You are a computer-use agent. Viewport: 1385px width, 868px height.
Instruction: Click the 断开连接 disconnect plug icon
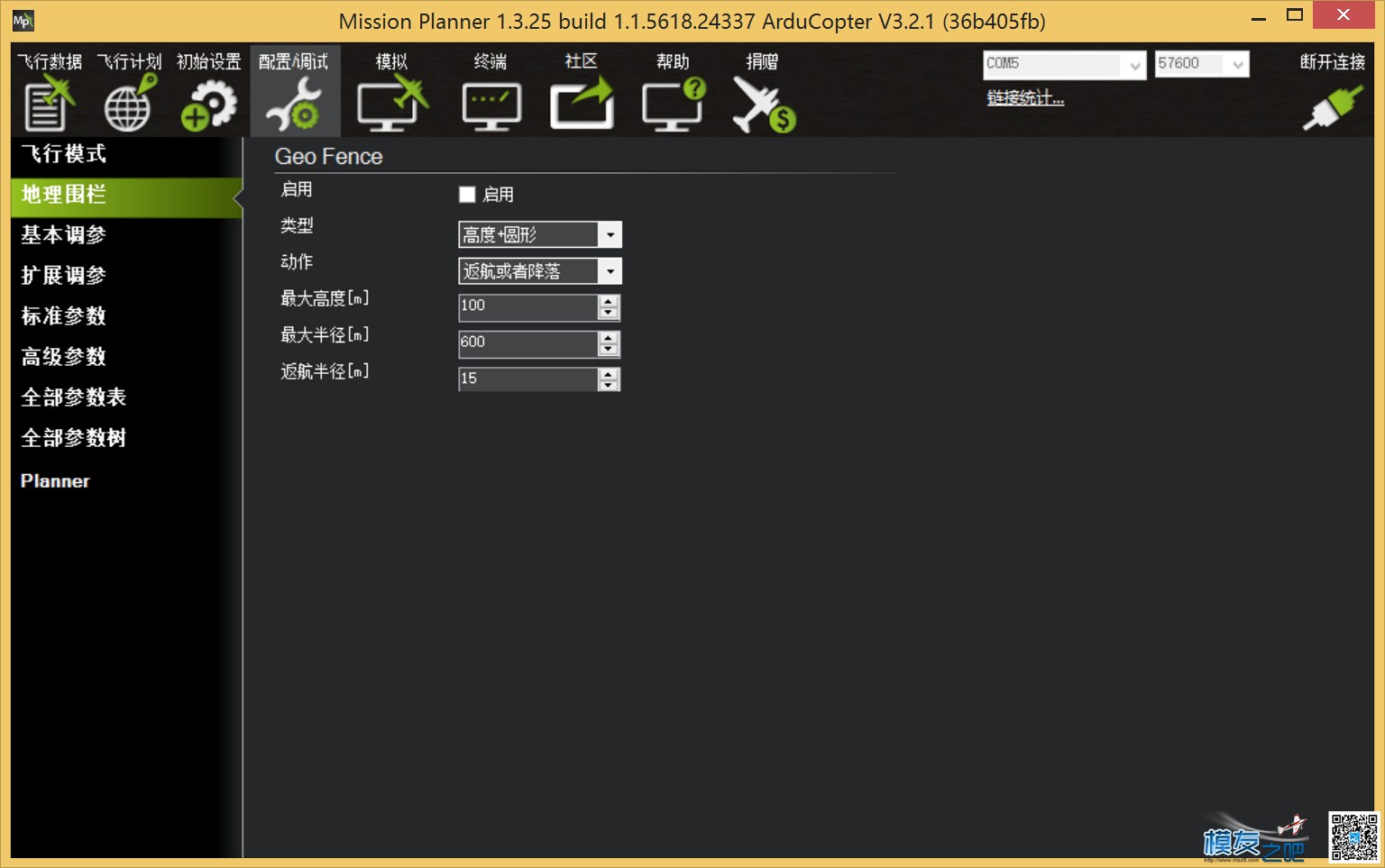pyautogui.click(x=1333, y=108)
